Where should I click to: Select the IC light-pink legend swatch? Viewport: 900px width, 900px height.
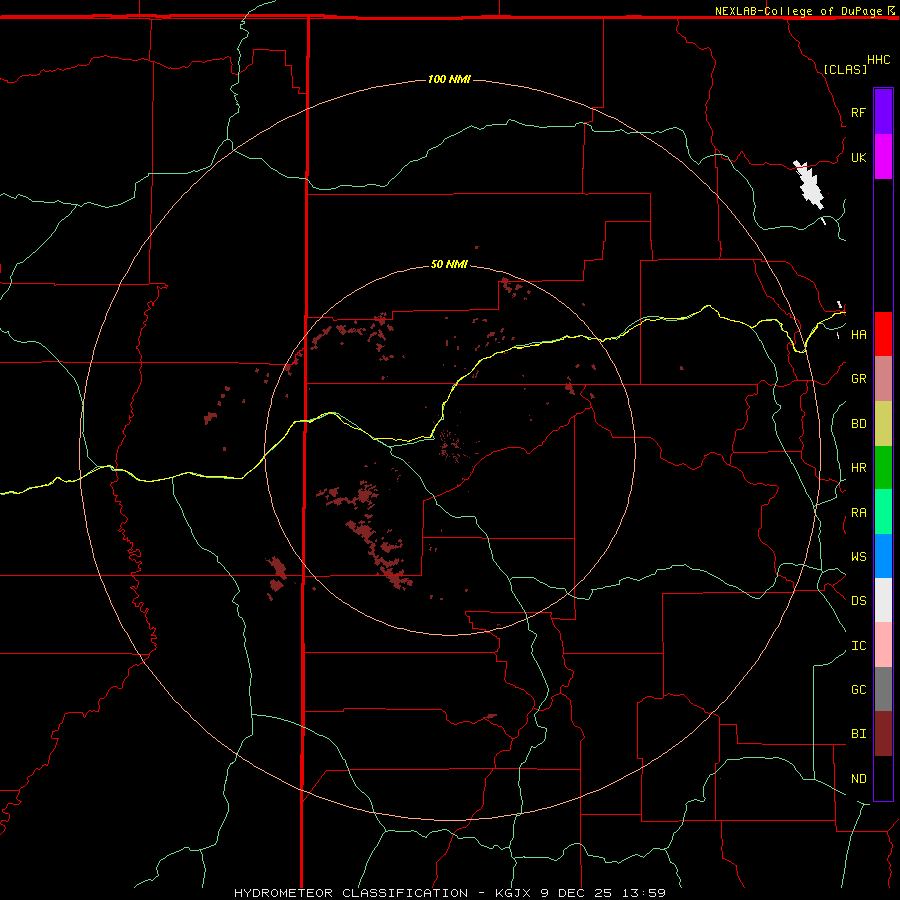pos(883,645)
